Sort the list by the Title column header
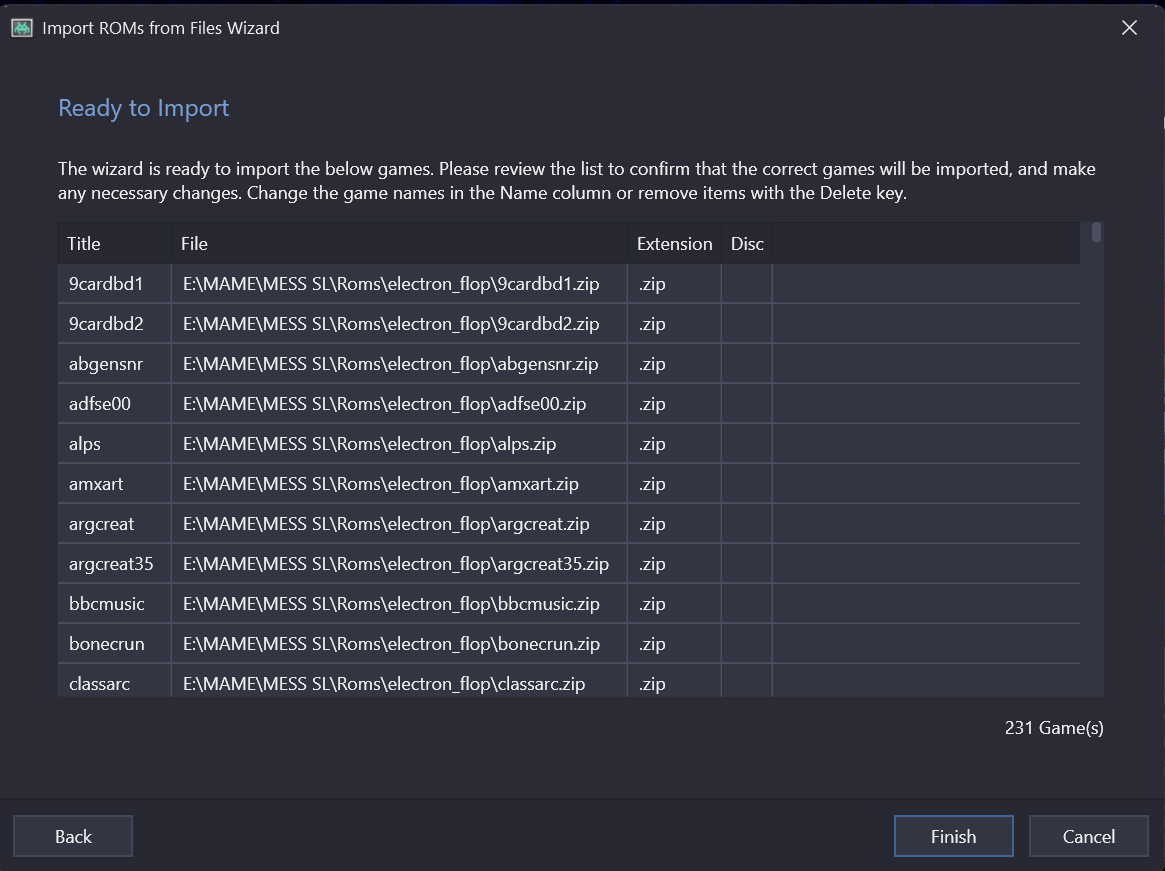This screenshot has width=1165, height=871. click(x=84, y=244)
